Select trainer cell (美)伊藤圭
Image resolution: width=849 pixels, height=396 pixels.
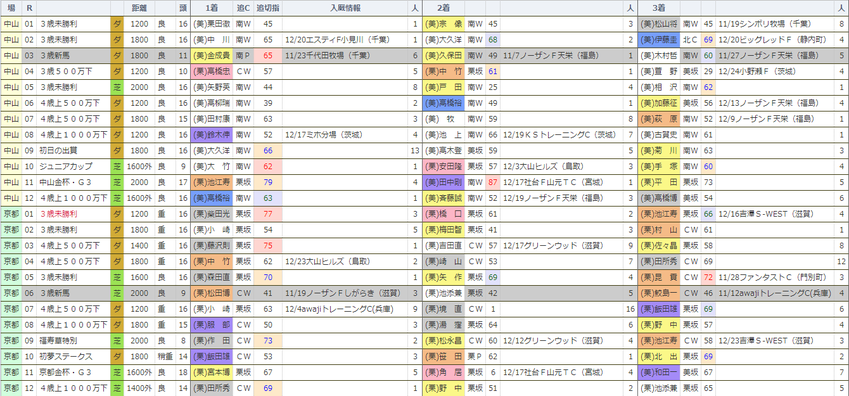(658, 40)
